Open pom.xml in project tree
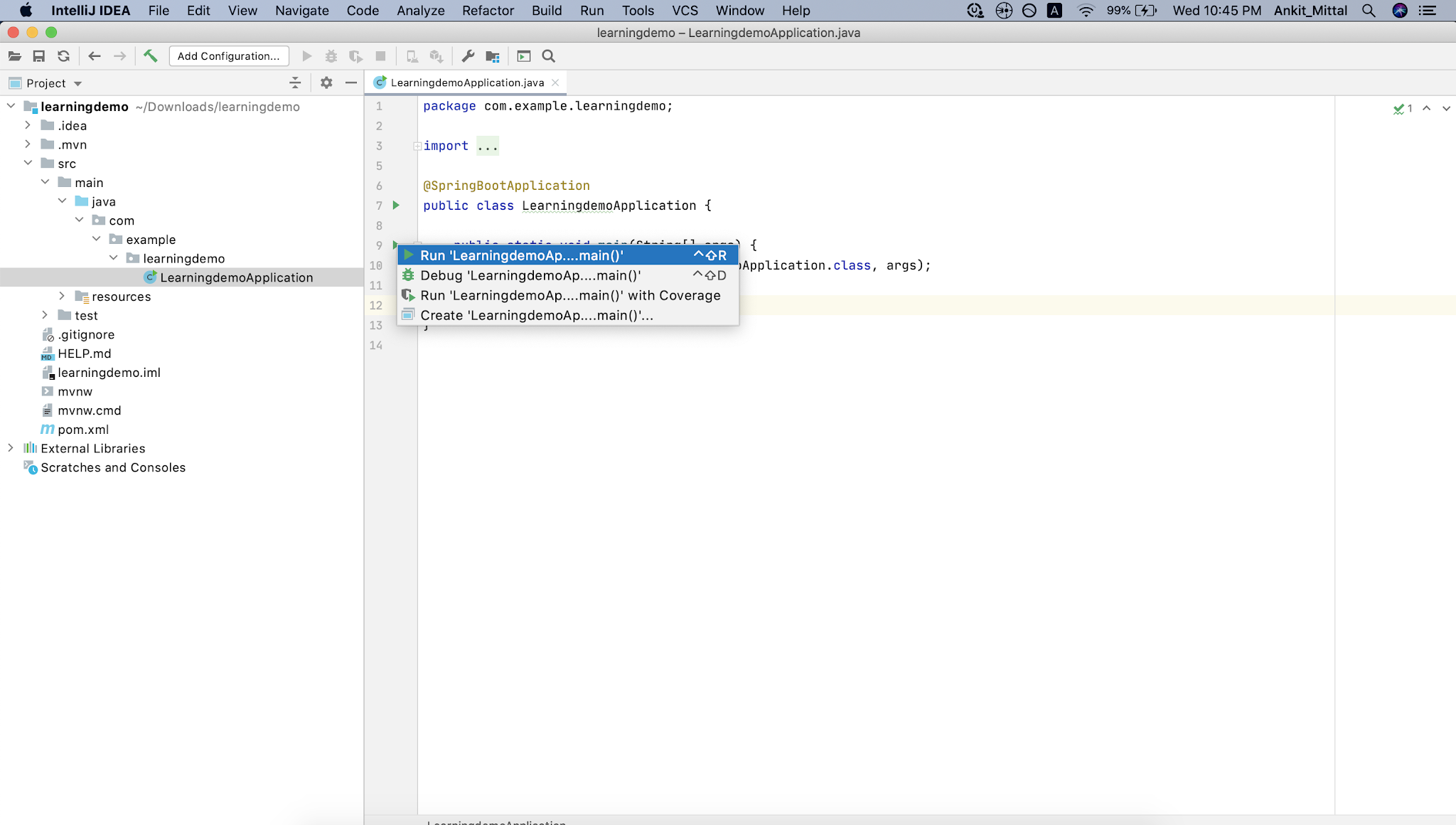This screenshot has height=825, width=1456. coord(83,430)
